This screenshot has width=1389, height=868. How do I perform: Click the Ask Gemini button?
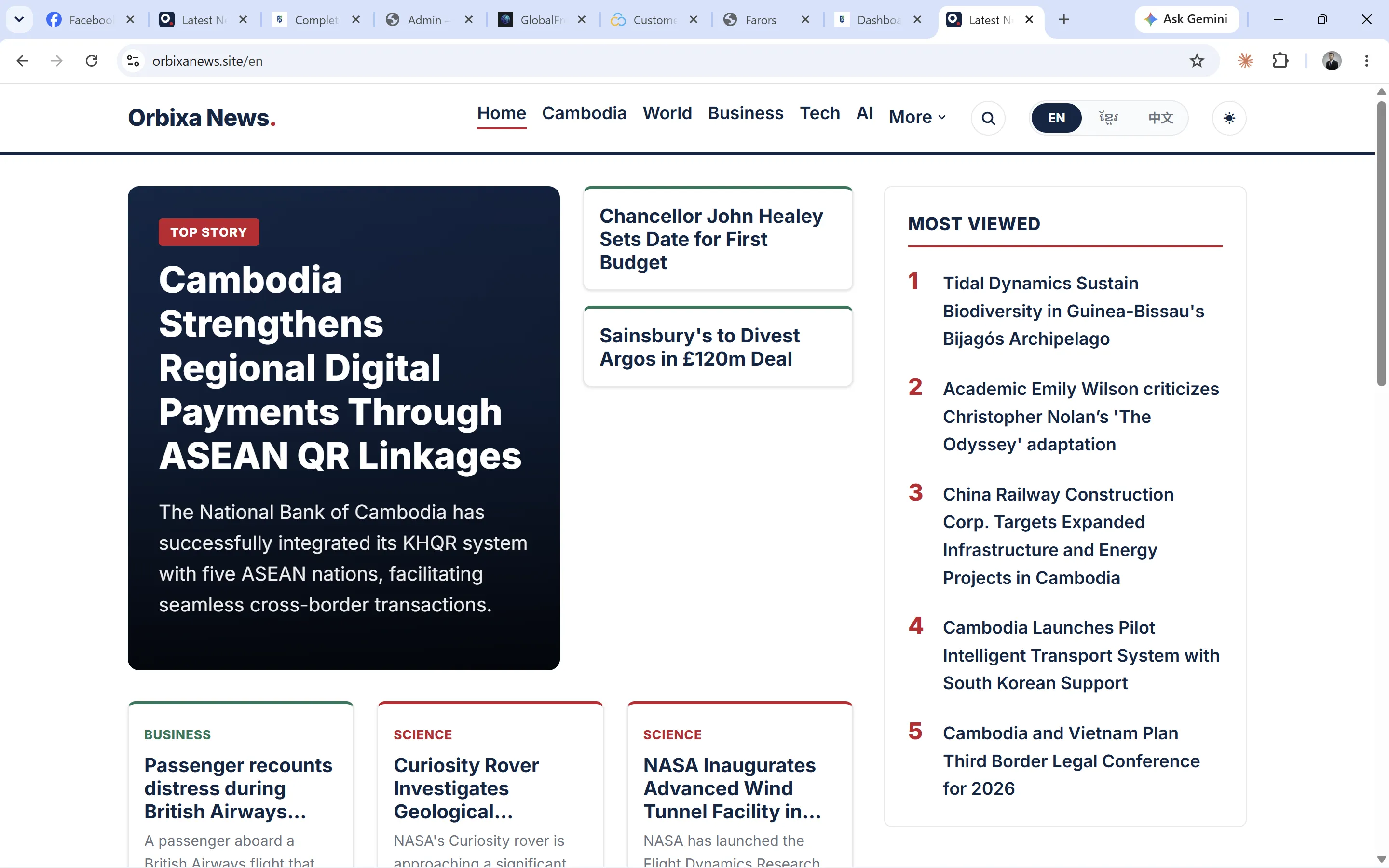point(1187,19)
